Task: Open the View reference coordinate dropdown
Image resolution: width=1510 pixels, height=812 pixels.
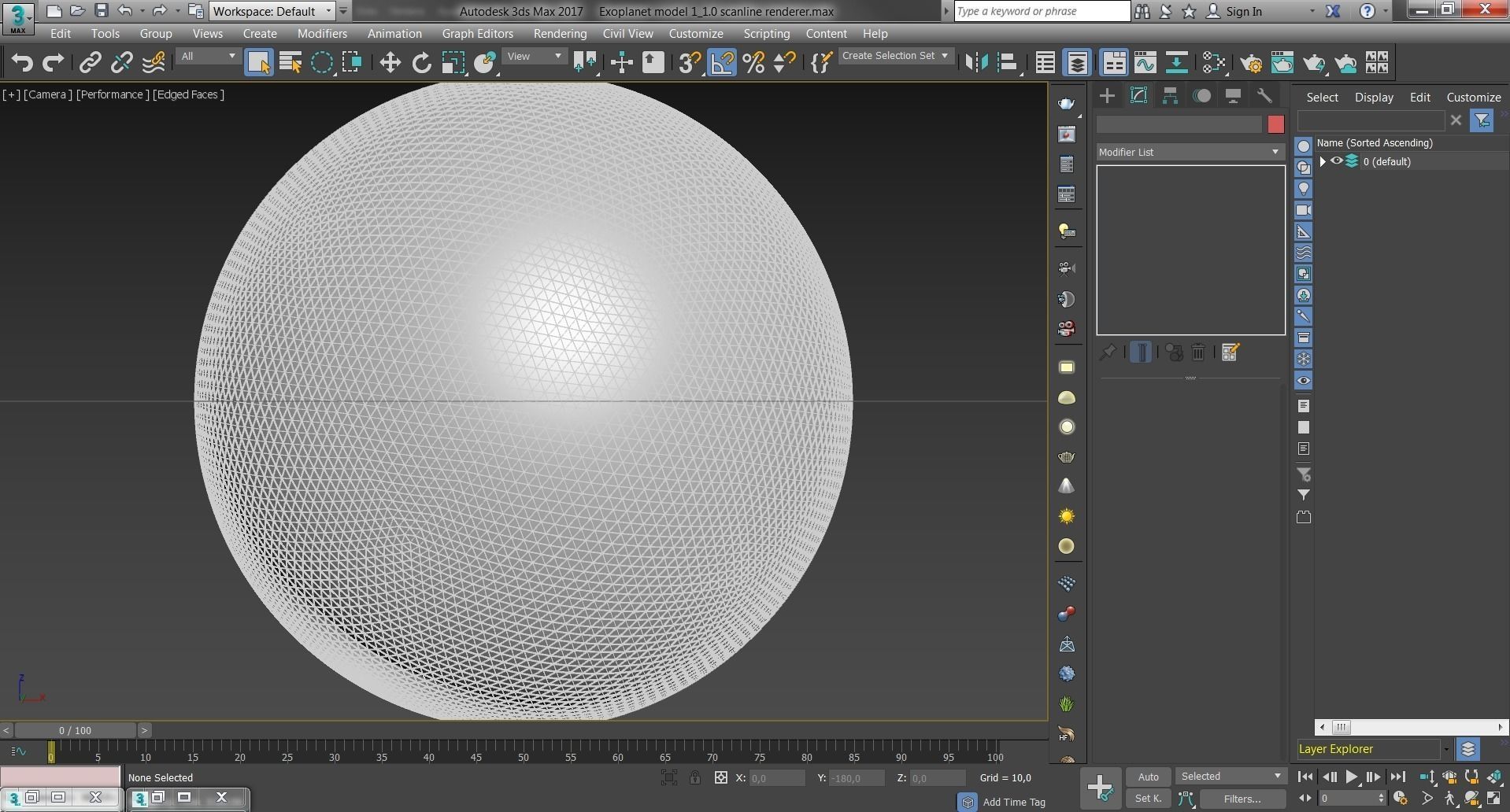Action: click(534, 56)
